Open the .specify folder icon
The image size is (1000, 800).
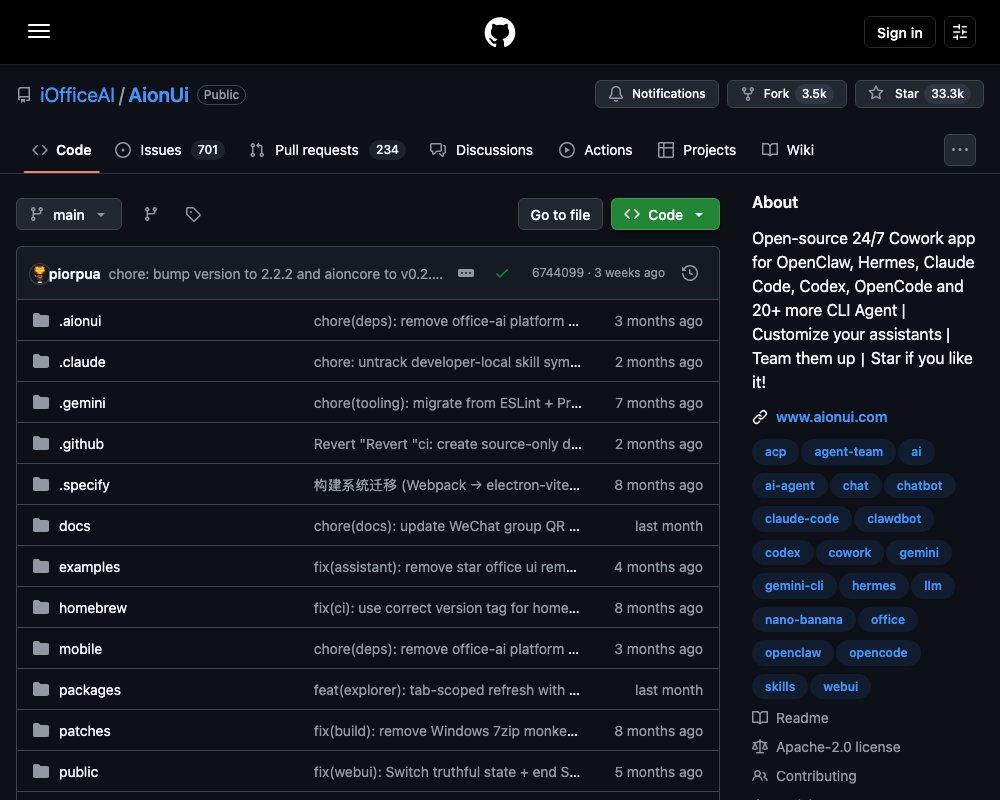(41, 484)
